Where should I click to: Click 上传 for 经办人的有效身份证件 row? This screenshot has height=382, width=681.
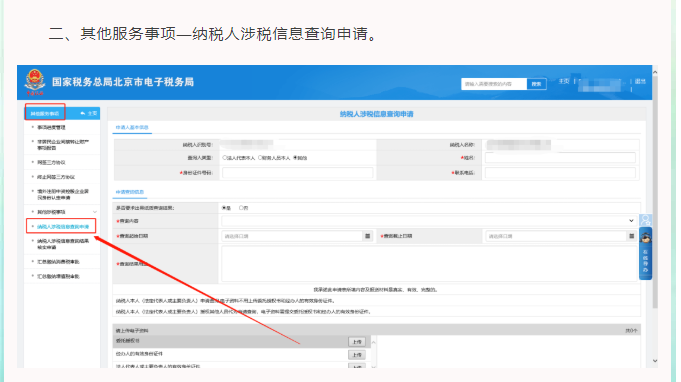(357, 355)
